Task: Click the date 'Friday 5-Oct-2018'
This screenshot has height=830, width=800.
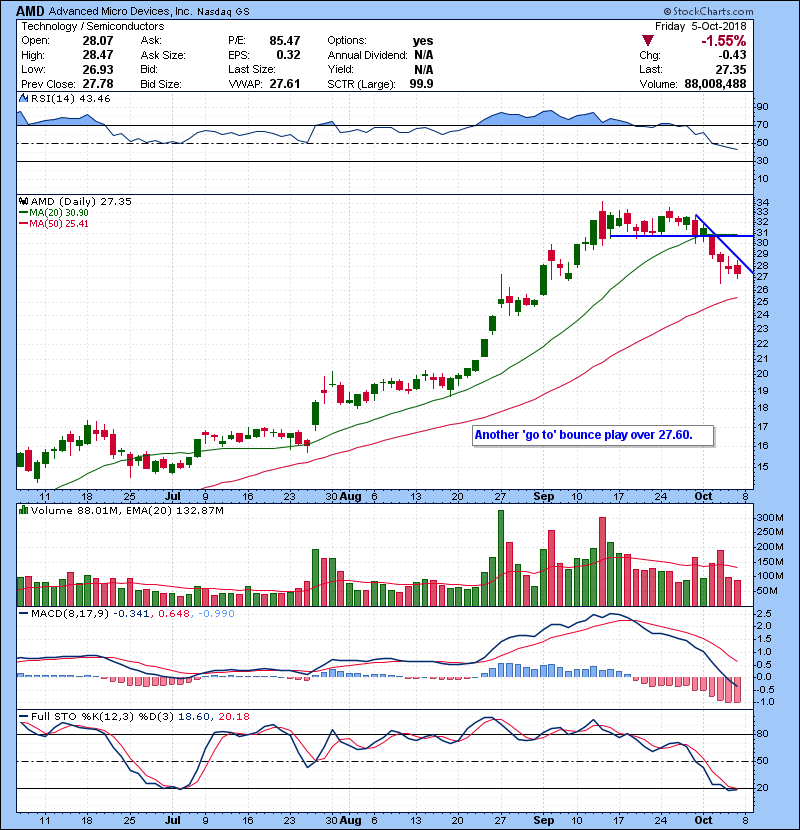Action: coord(700,26)
